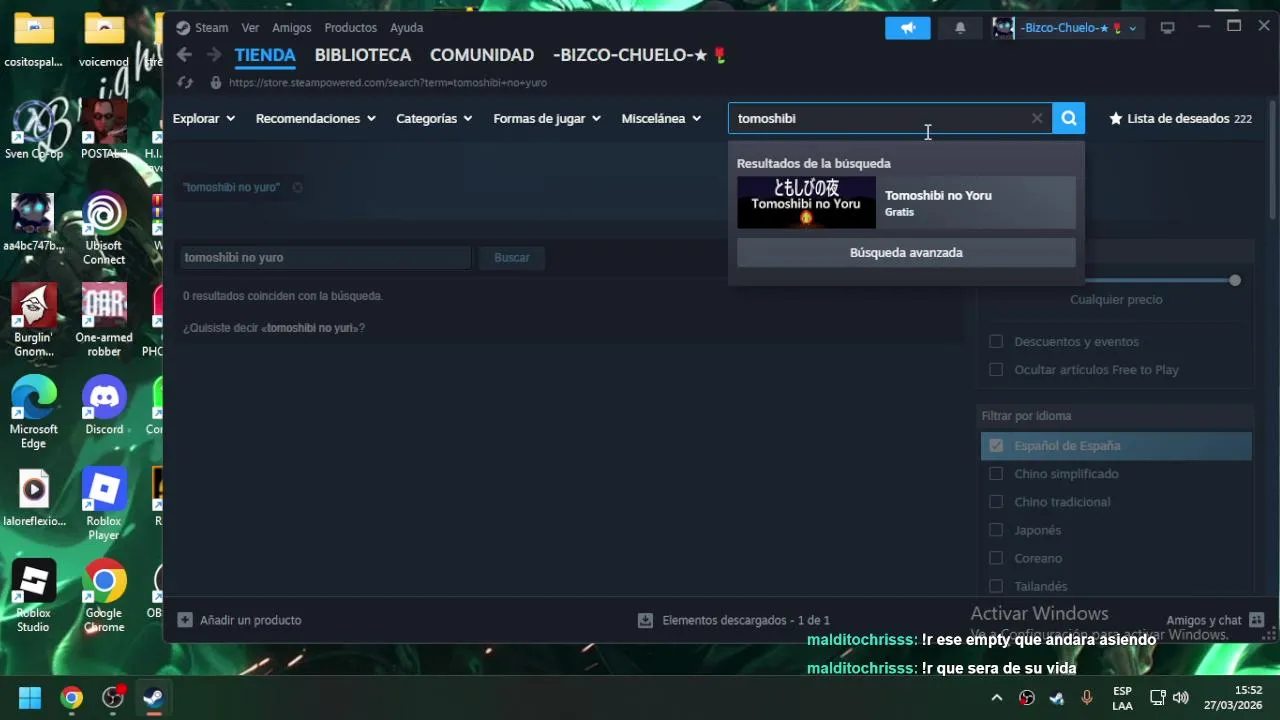
Task: Click the price range slider handle
Action: 1235,280
